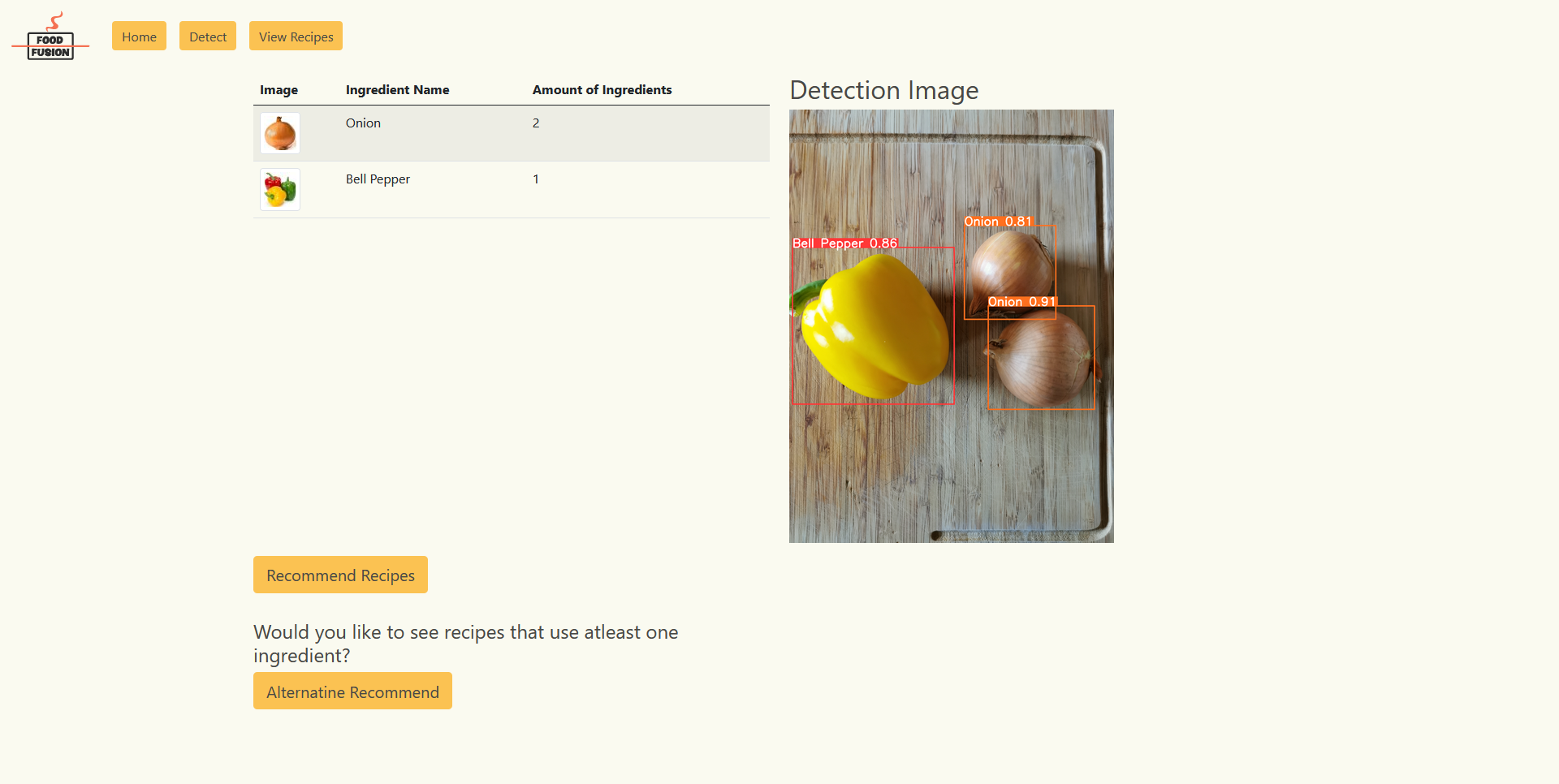
Task: Click the Recommend Recipes button
Action: tap(339, 575)
